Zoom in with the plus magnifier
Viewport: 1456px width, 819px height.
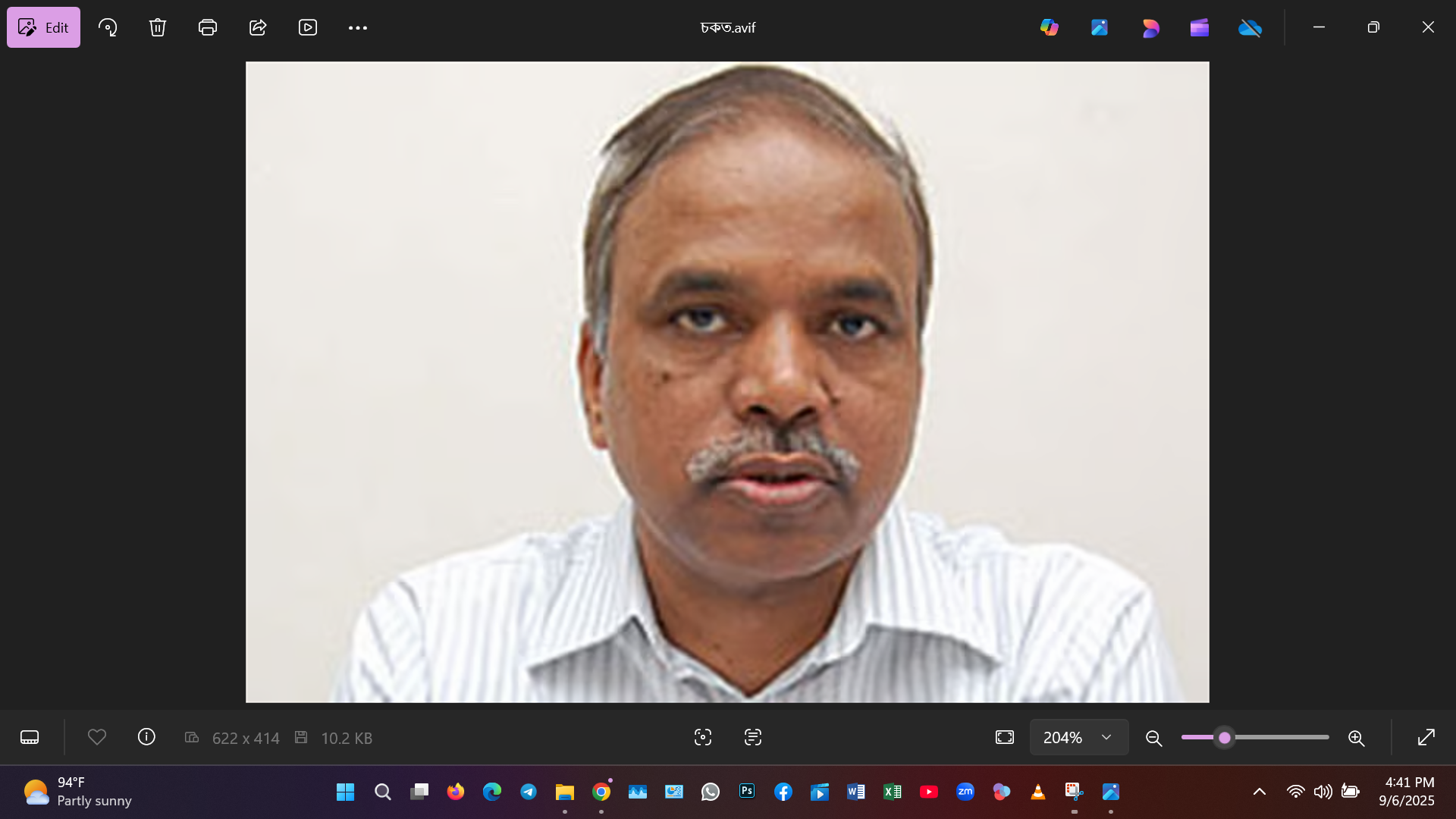[1357, 737]
